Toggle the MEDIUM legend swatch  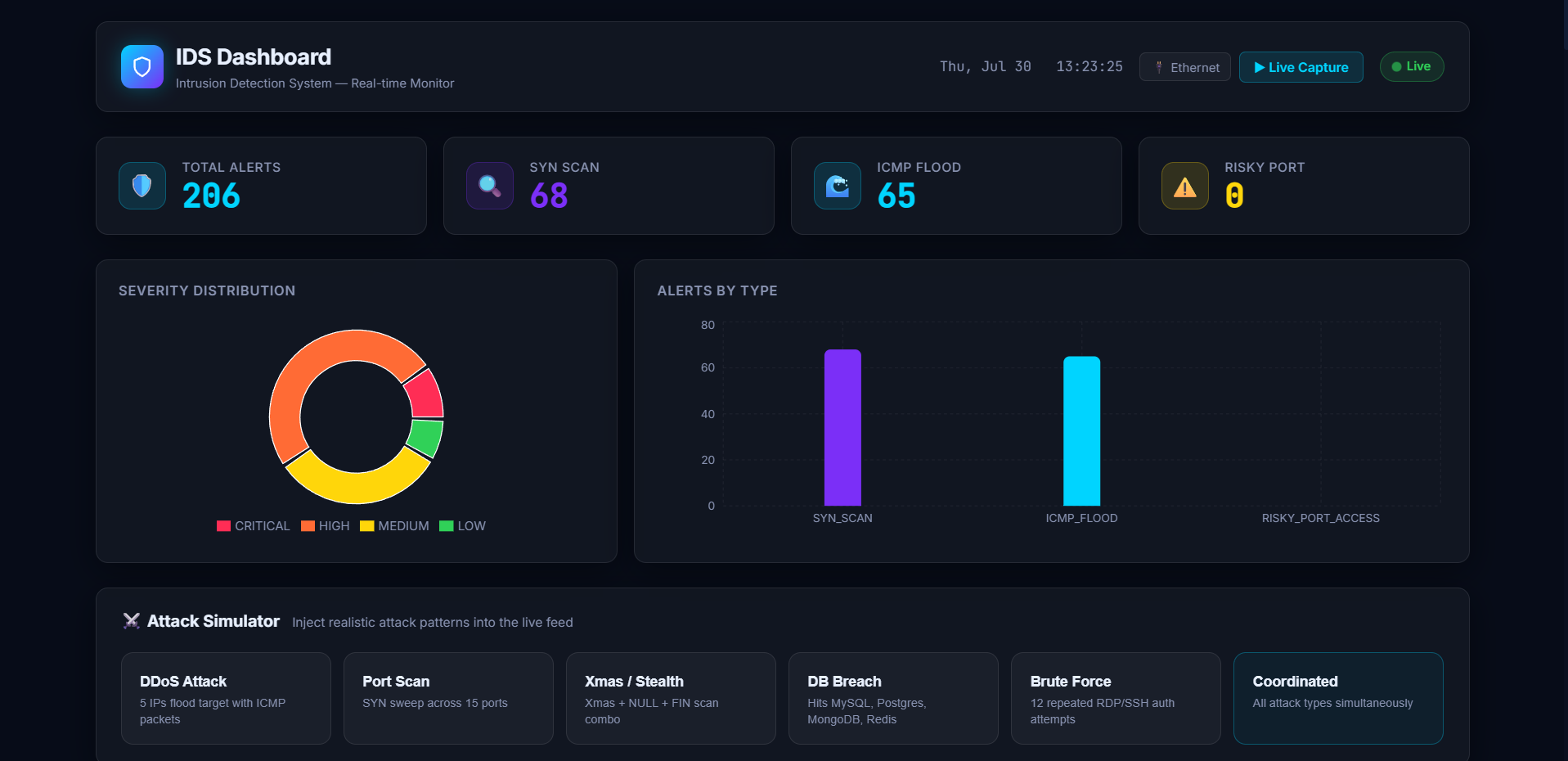367,526
